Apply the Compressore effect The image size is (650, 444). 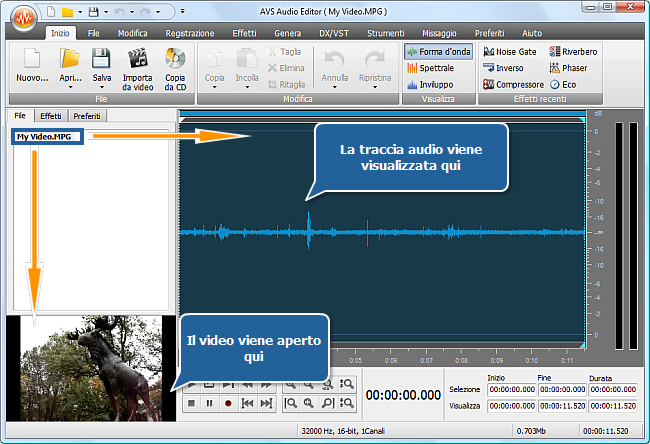(x=513, y=85)
